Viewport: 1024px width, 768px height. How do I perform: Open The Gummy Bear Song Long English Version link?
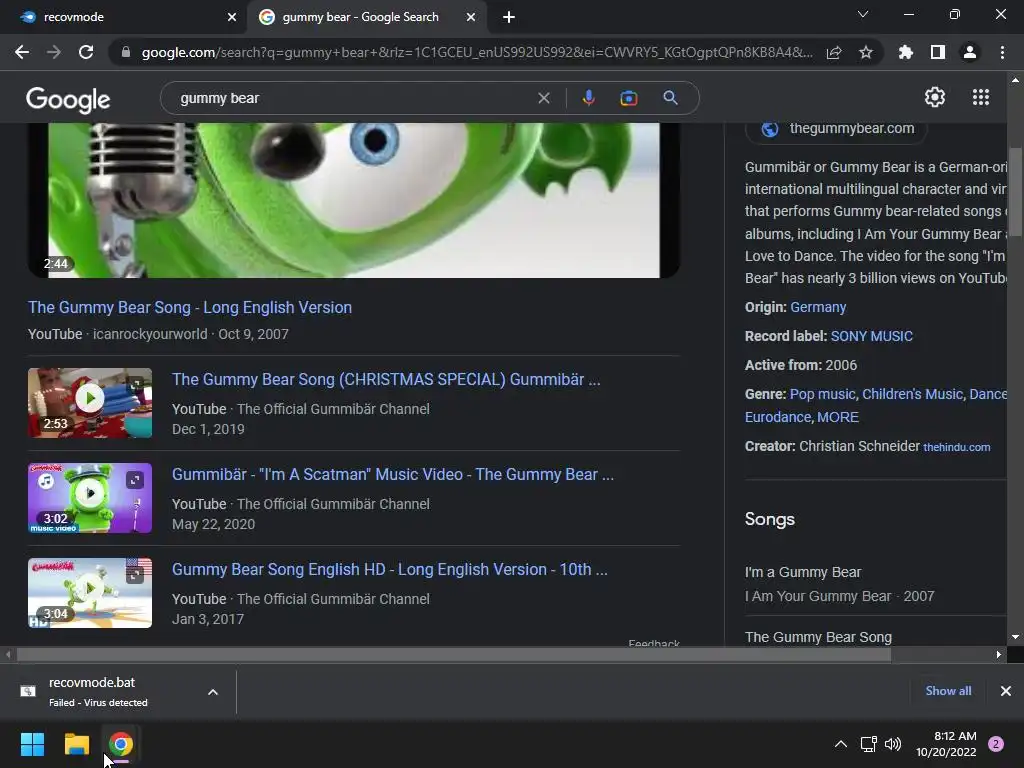tap(189, 307)
